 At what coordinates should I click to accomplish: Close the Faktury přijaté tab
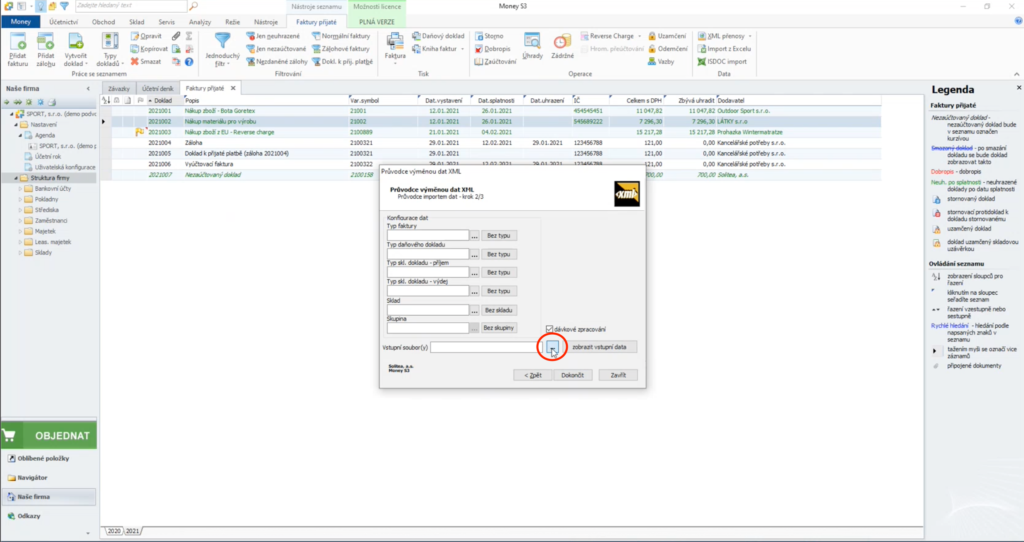click(233, 88)
